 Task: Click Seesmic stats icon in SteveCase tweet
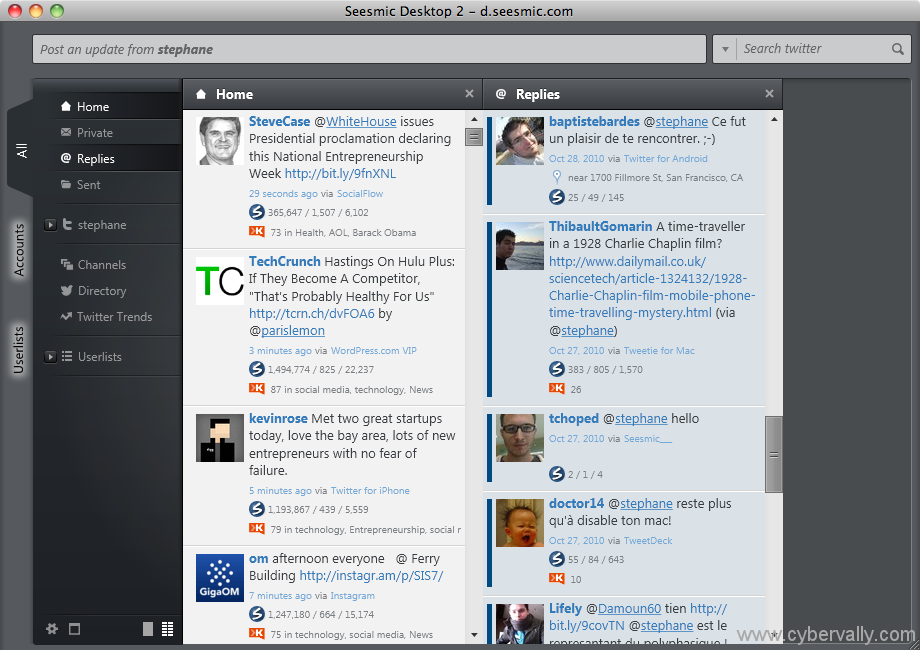click(x=256, y=212)
